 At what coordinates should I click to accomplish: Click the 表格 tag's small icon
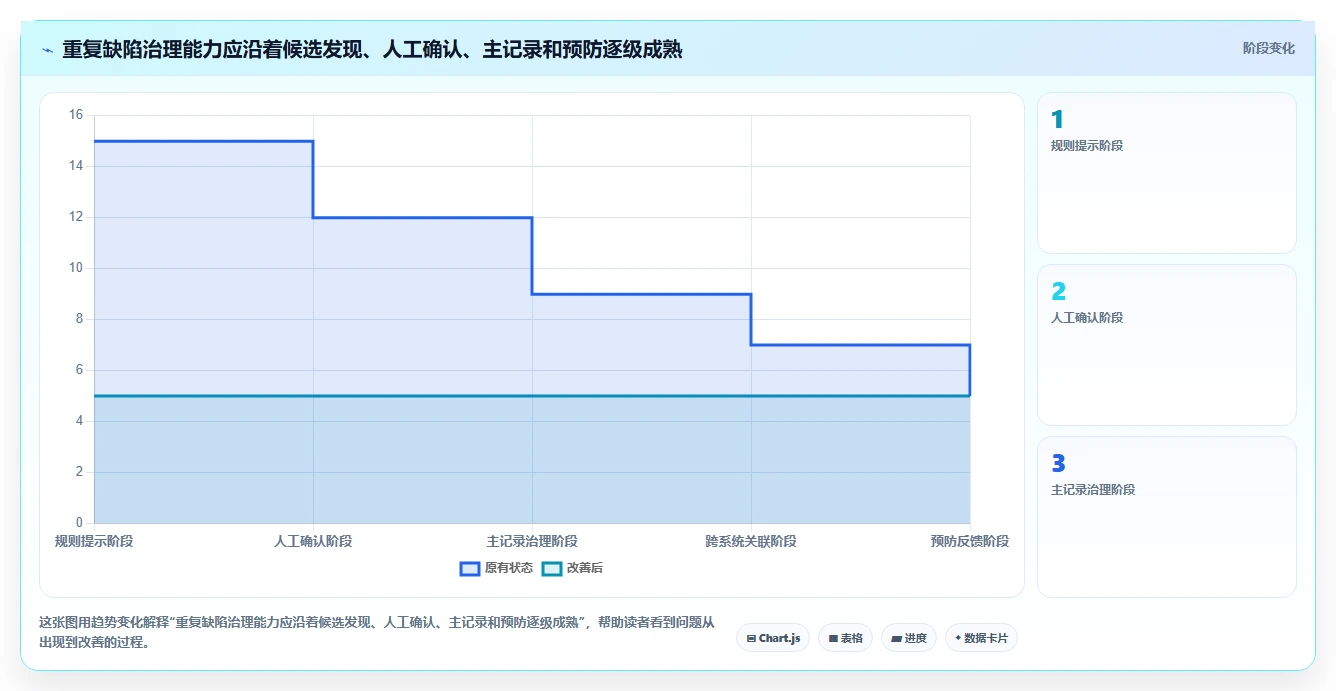833,638
